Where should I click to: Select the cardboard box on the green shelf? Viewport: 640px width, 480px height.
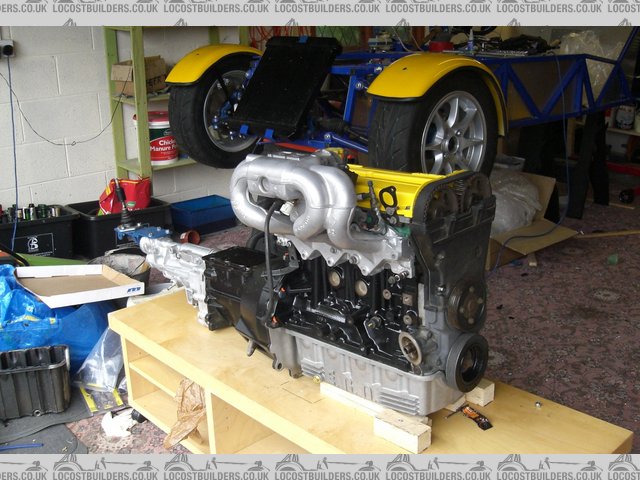click(x=138, y=75)
